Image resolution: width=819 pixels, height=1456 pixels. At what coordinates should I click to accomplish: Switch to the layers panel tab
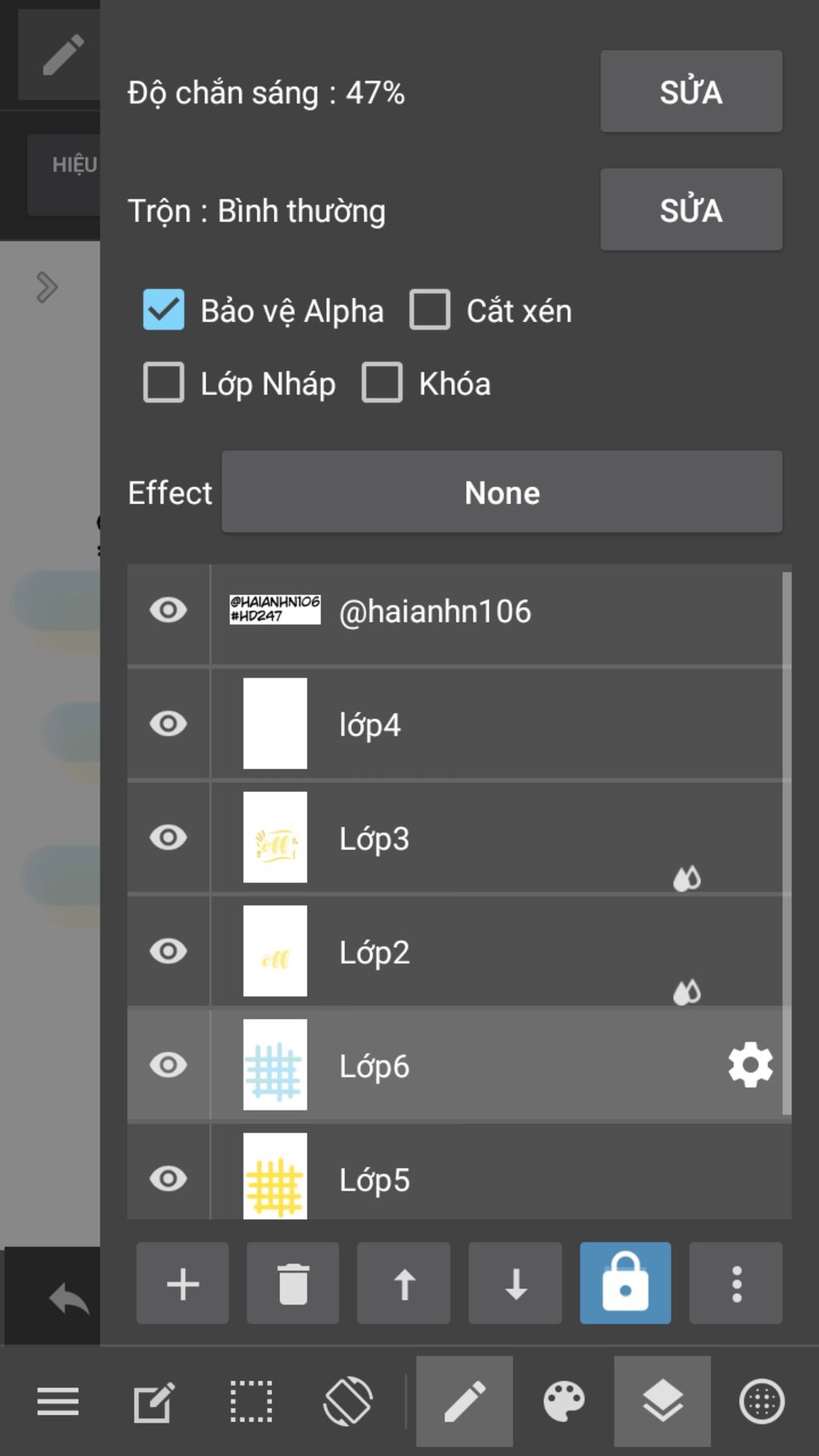coord(662,1402)
